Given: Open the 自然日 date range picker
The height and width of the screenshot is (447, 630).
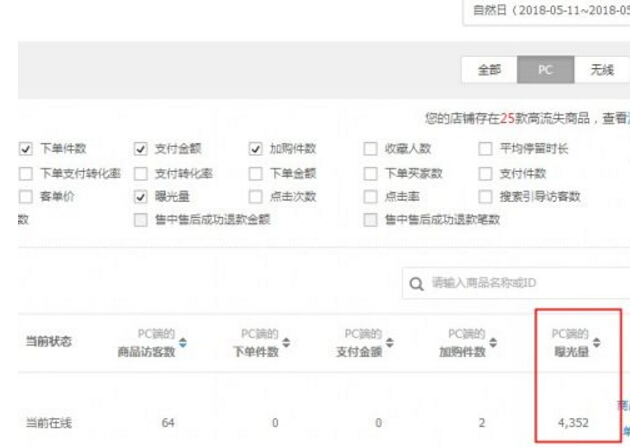Looking at the screenshot, I should click(545, 11).
